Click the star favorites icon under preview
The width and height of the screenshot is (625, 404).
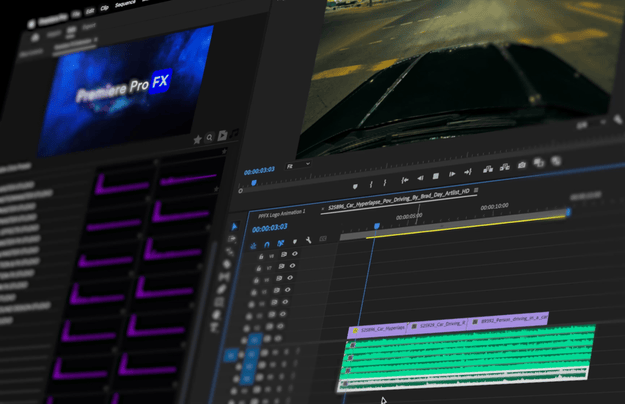[x=197, y=139]
